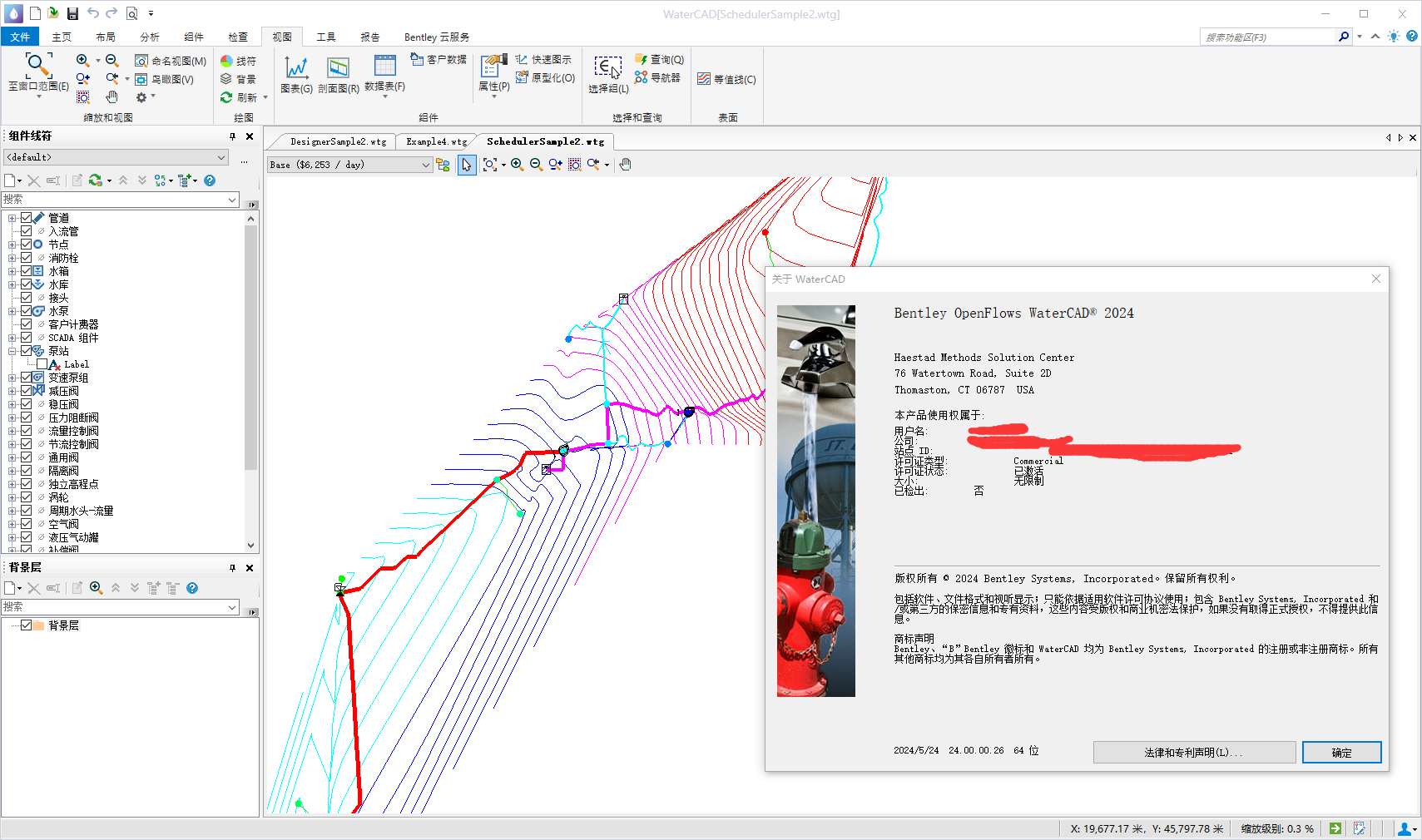Toggle the 减压阀 checkbox
Screen dimensions: 1422x840
coord(26,391)
